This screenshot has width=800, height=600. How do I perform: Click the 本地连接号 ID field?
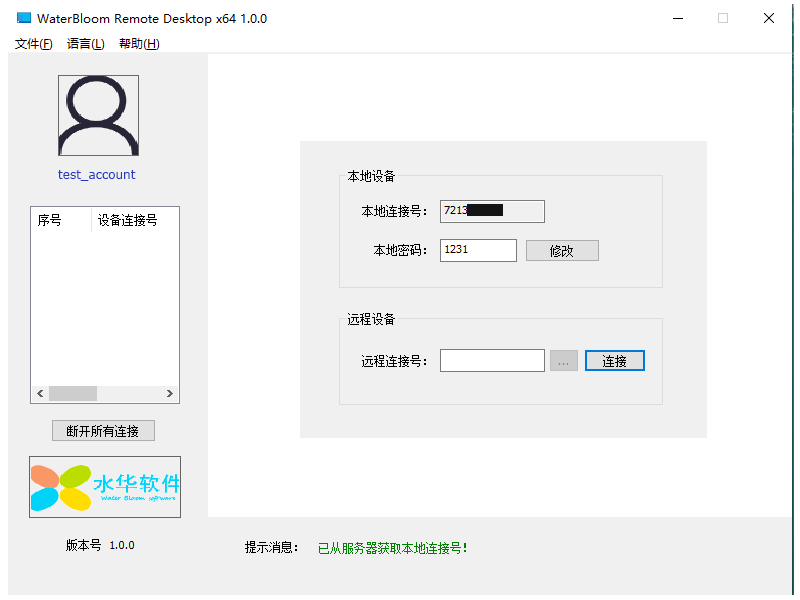tap(492, 211)
